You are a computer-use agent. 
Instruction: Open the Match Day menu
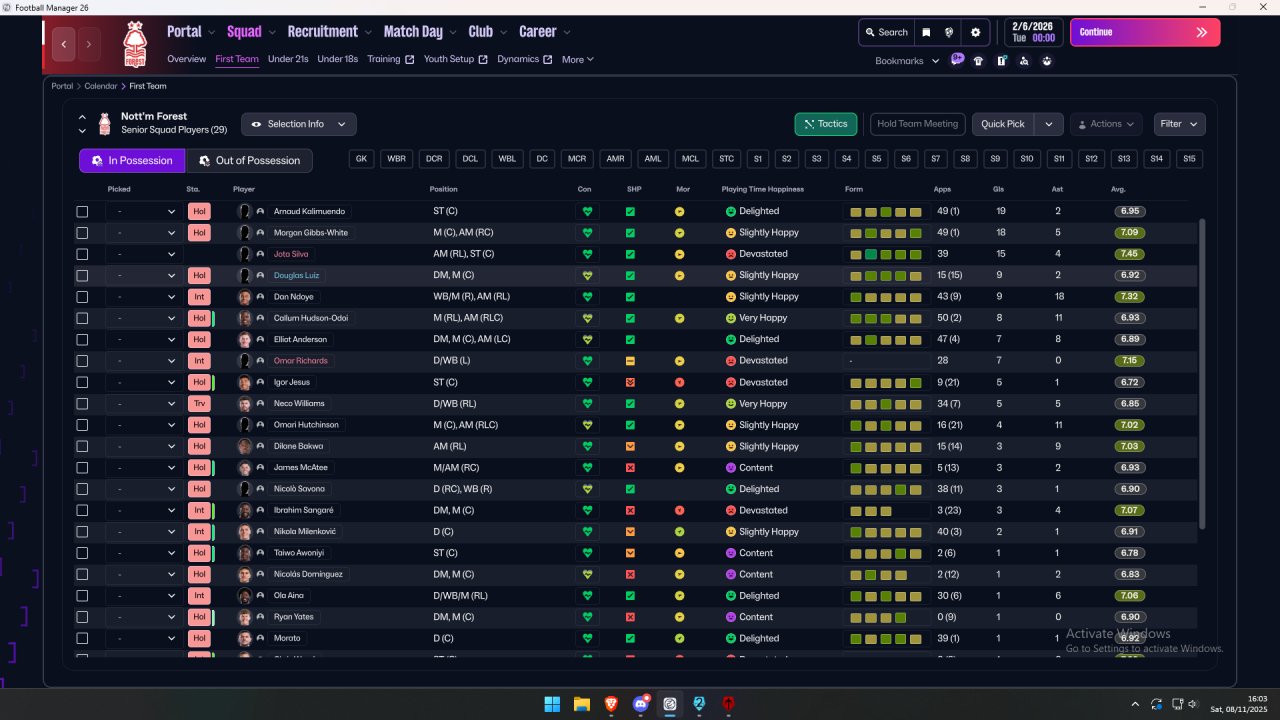(420, 32)
